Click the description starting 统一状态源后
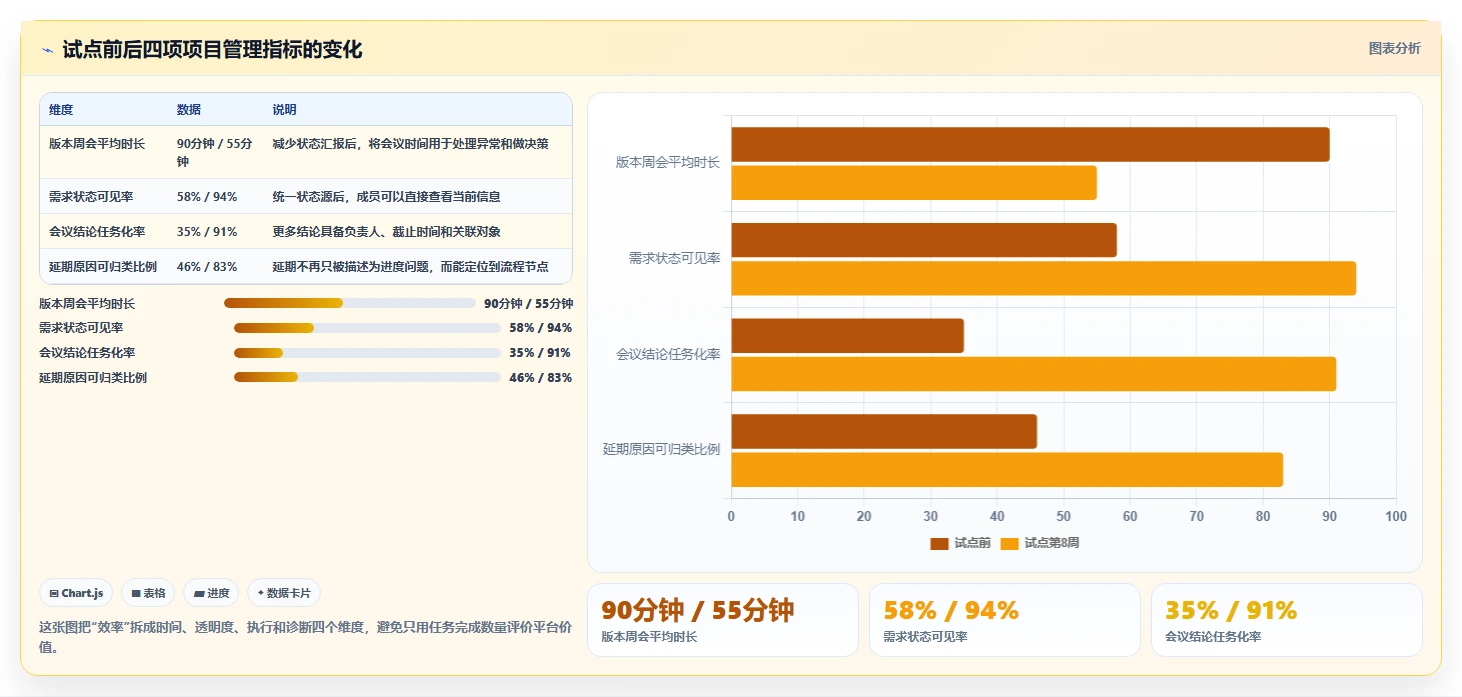This screenshot has height=697, width=1462. 386,197
